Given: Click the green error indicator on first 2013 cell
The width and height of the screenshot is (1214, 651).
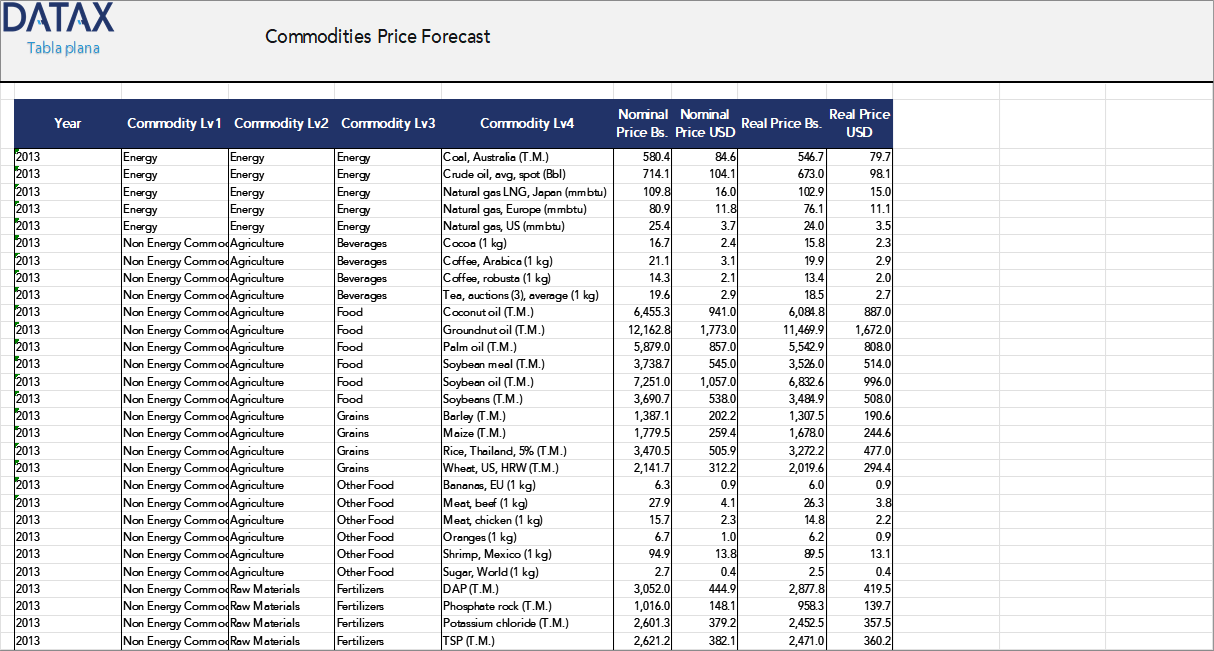Looking at the screenshot, I should 17,152.
